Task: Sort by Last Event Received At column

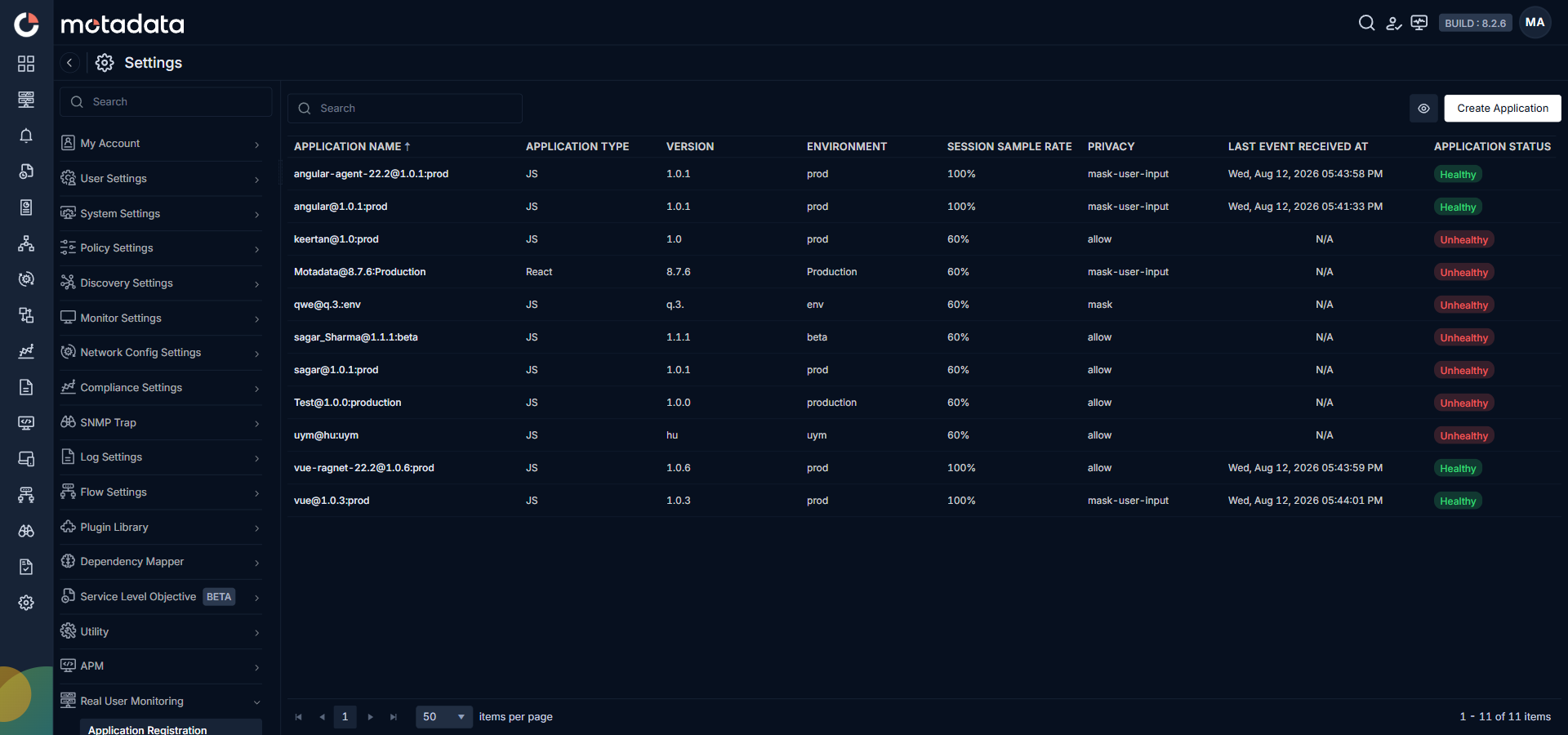Action: [1298, 146]
